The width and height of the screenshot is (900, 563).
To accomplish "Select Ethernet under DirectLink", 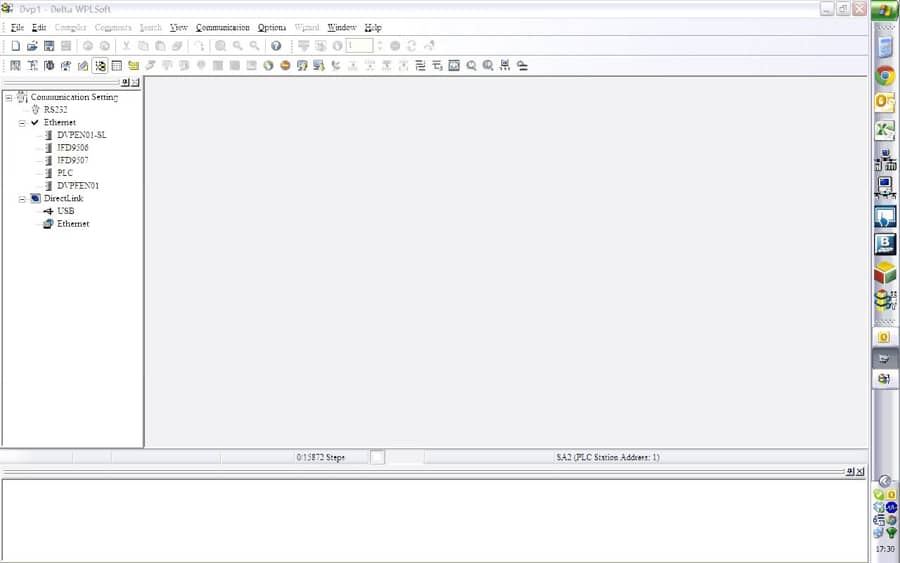I will pyautogui.click(x=73, y=223).
